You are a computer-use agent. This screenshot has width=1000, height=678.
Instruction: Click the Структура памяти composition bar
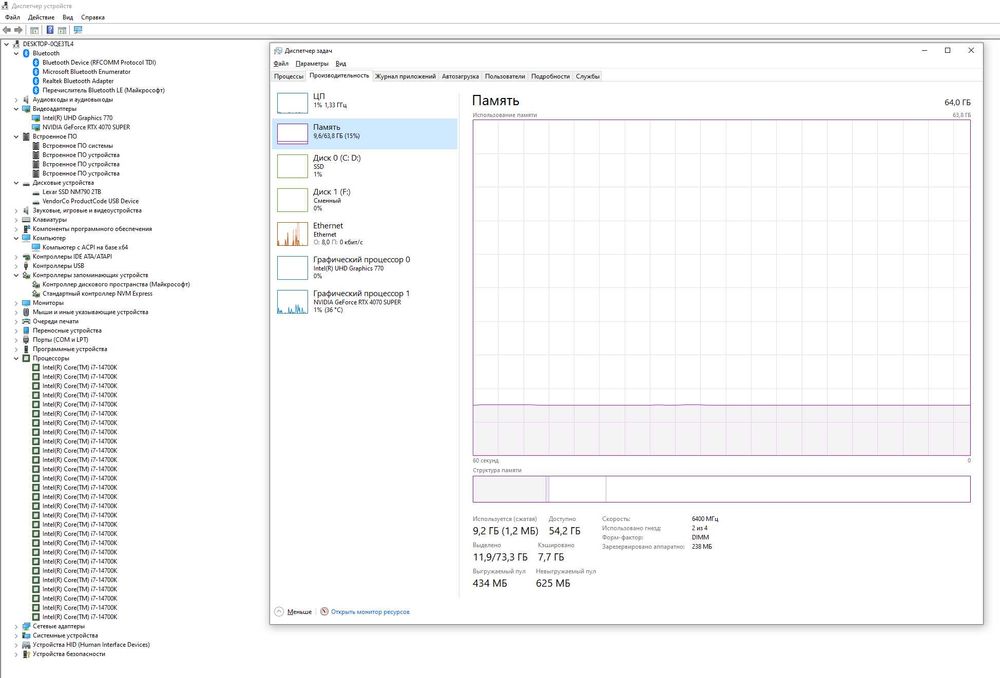(x=721, y=489)
